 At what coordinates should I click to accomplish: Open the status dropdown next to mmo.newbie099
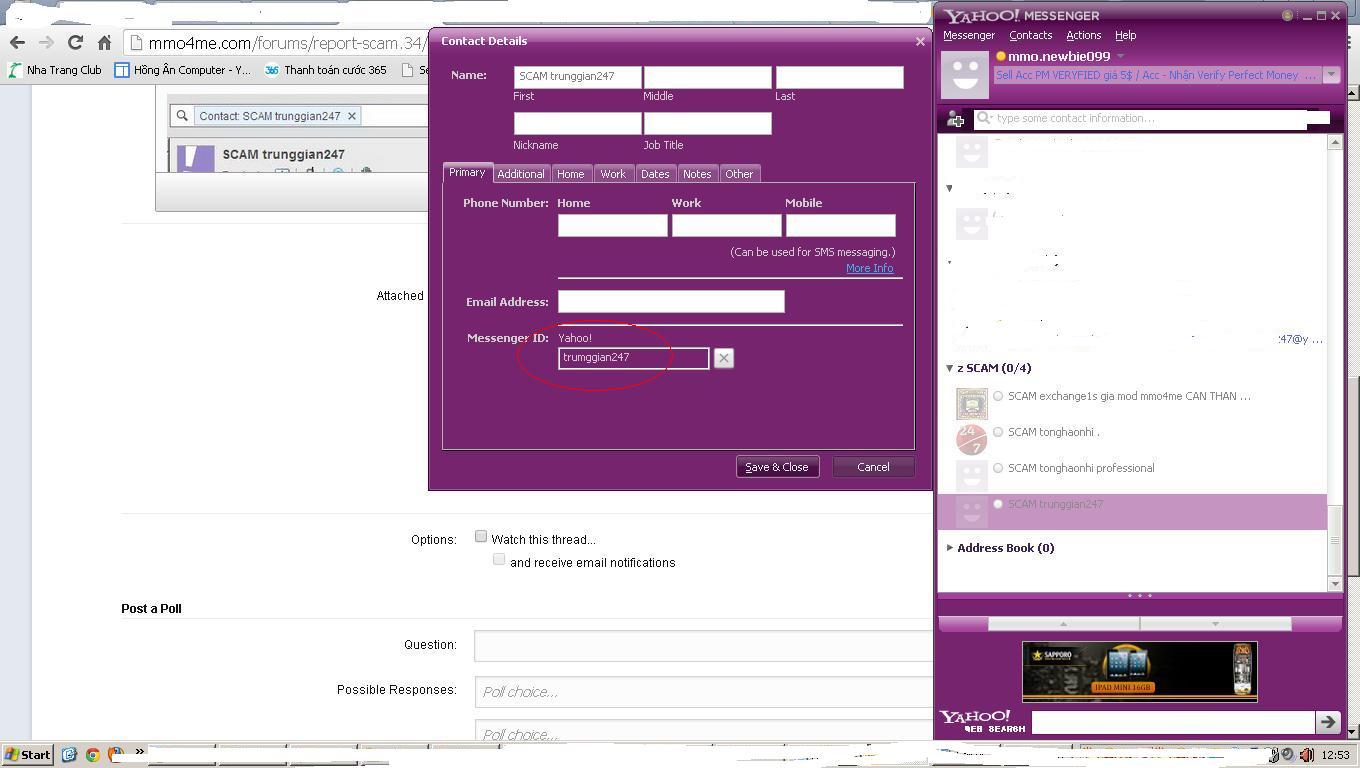pos(1120,56)
